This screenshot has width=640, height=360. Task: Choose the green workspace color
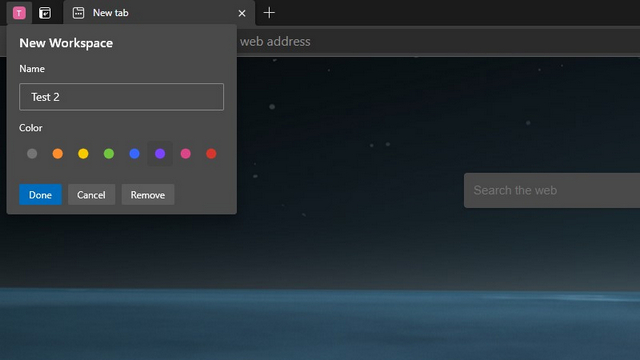coord(109,153)
